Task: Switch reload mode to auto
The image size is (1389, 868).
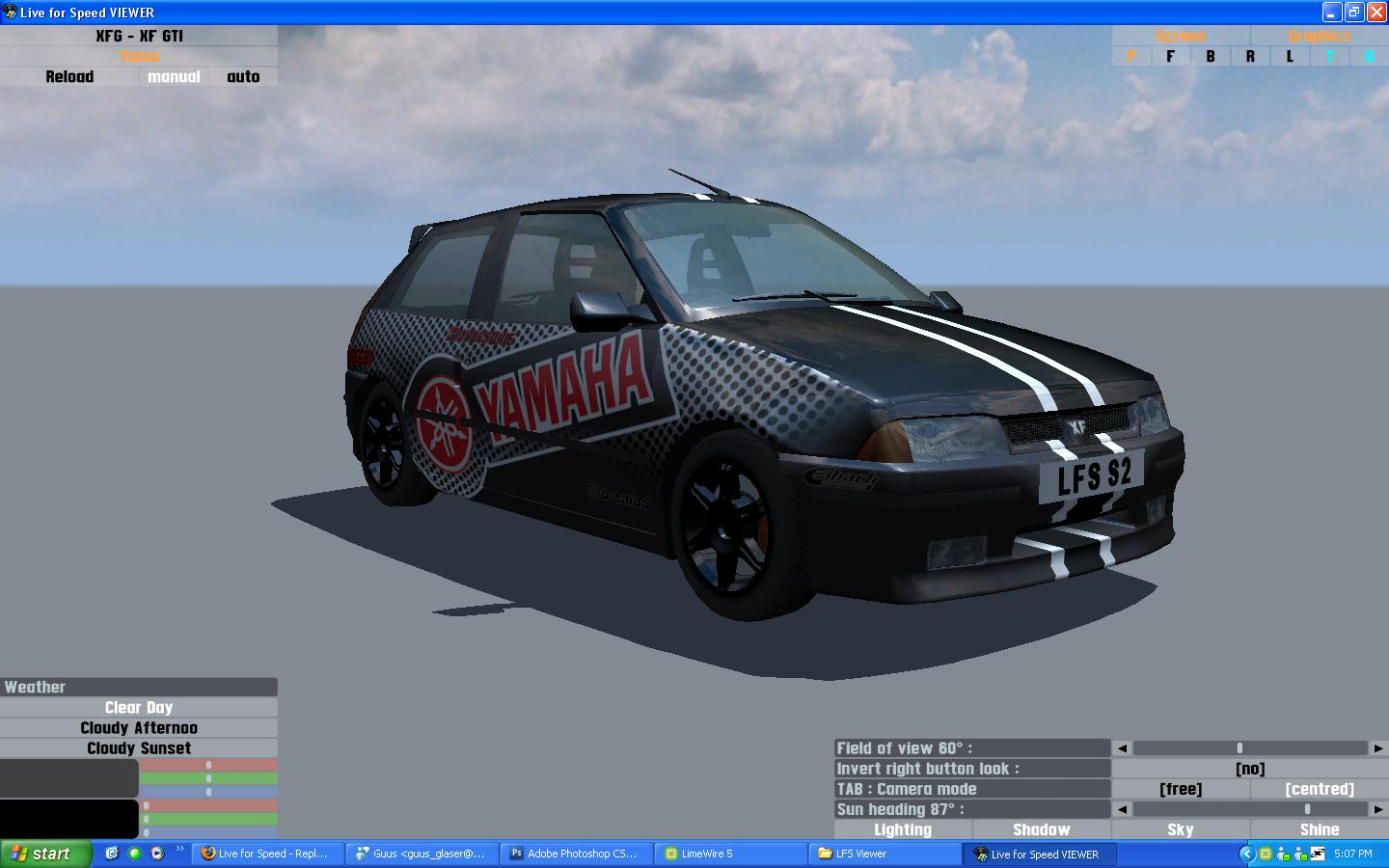Action: point(243,76)
